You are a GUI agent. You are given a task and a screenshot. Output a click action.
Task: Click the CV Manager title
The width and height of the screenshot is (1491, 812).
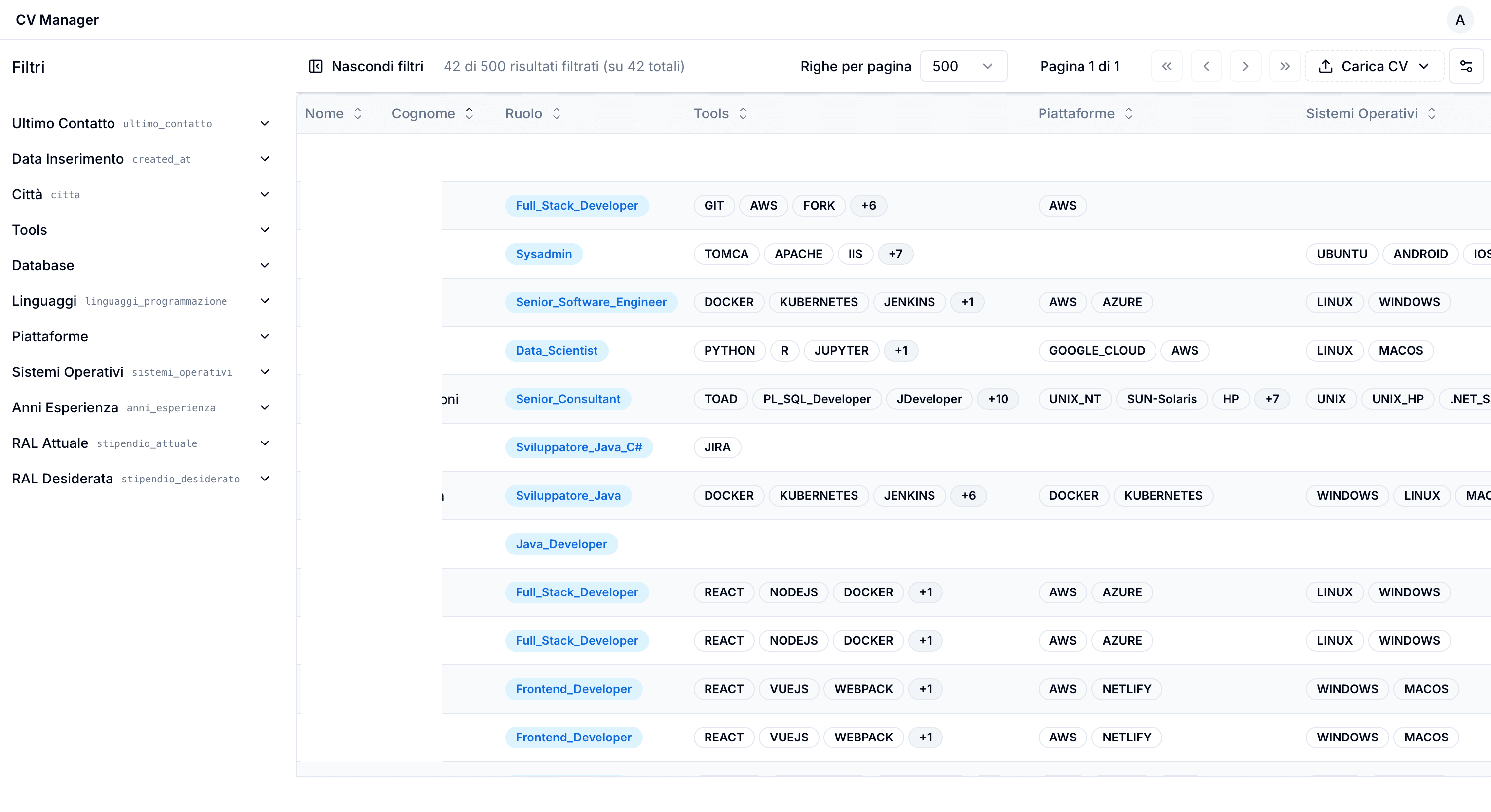coord(57,20)
